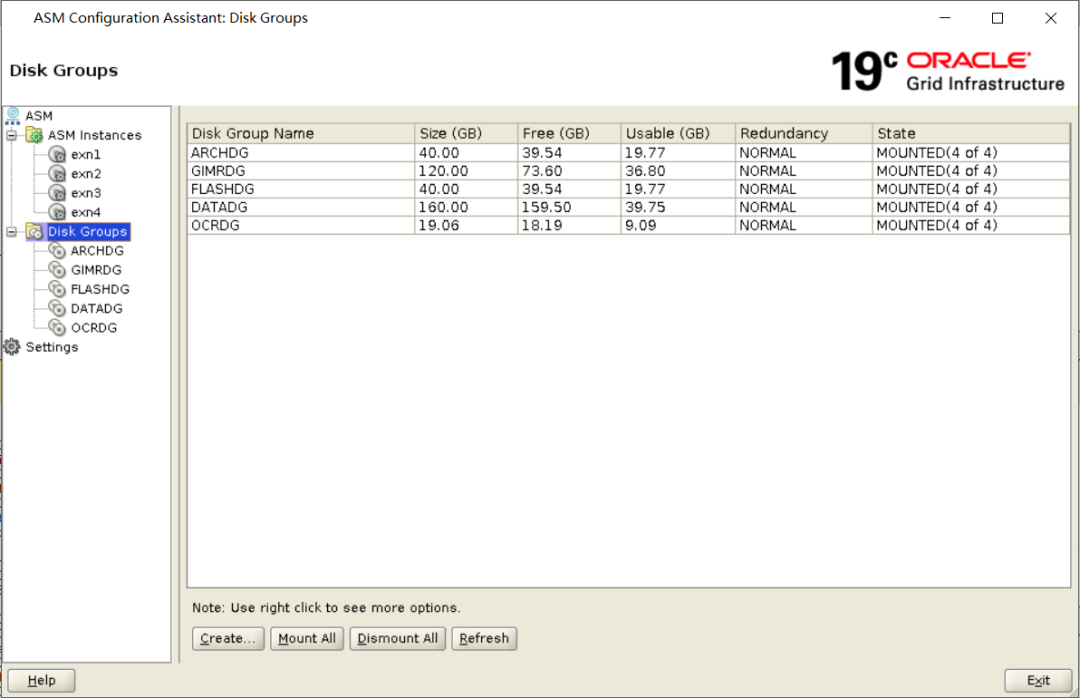Click the exn4 instance icon
Viewport: 1080px width, 698px height.
tap(58, 212)
